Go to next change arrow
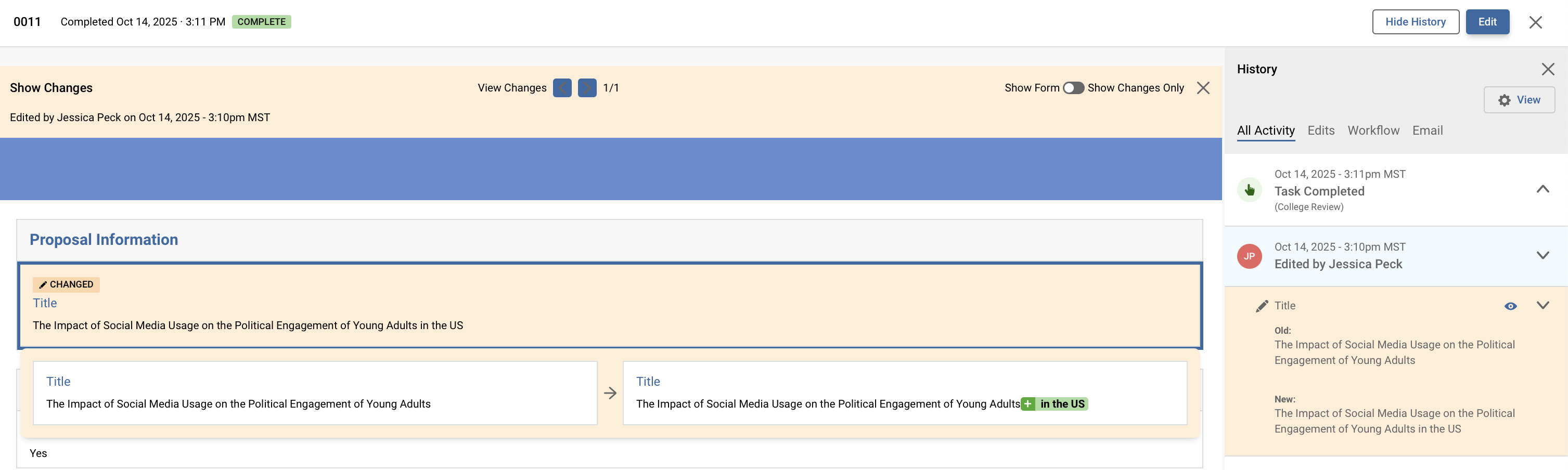This screenshot has width=1568, height=470. pyautogui.click(x=587, y=87)
